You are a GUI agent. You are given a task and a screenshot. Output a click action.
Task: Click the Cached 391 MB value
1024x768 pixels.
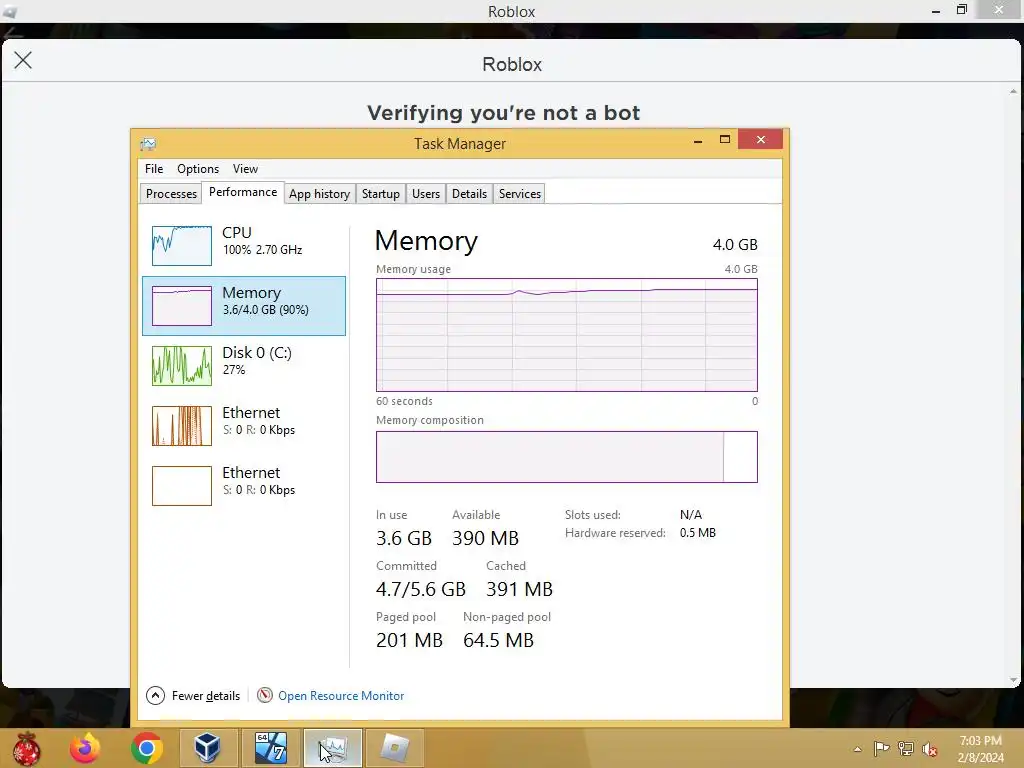click(519, 589)
